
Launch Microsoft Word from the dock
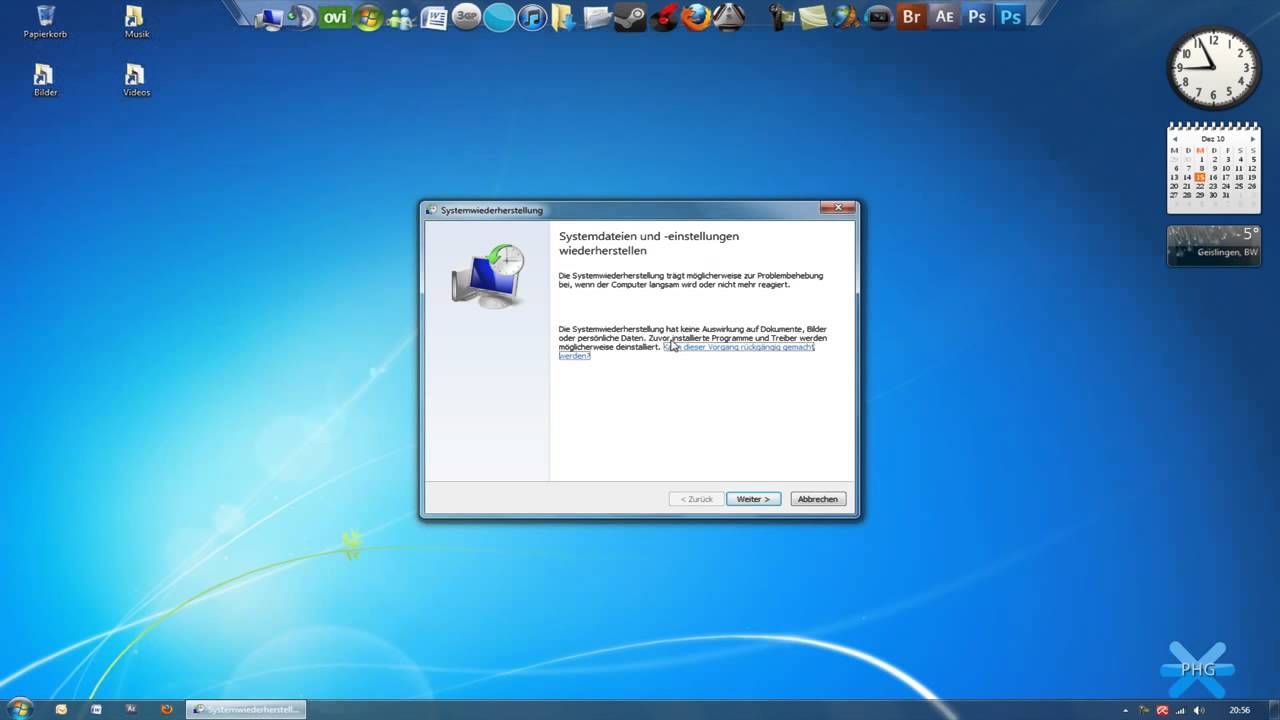tap(434, 17)
